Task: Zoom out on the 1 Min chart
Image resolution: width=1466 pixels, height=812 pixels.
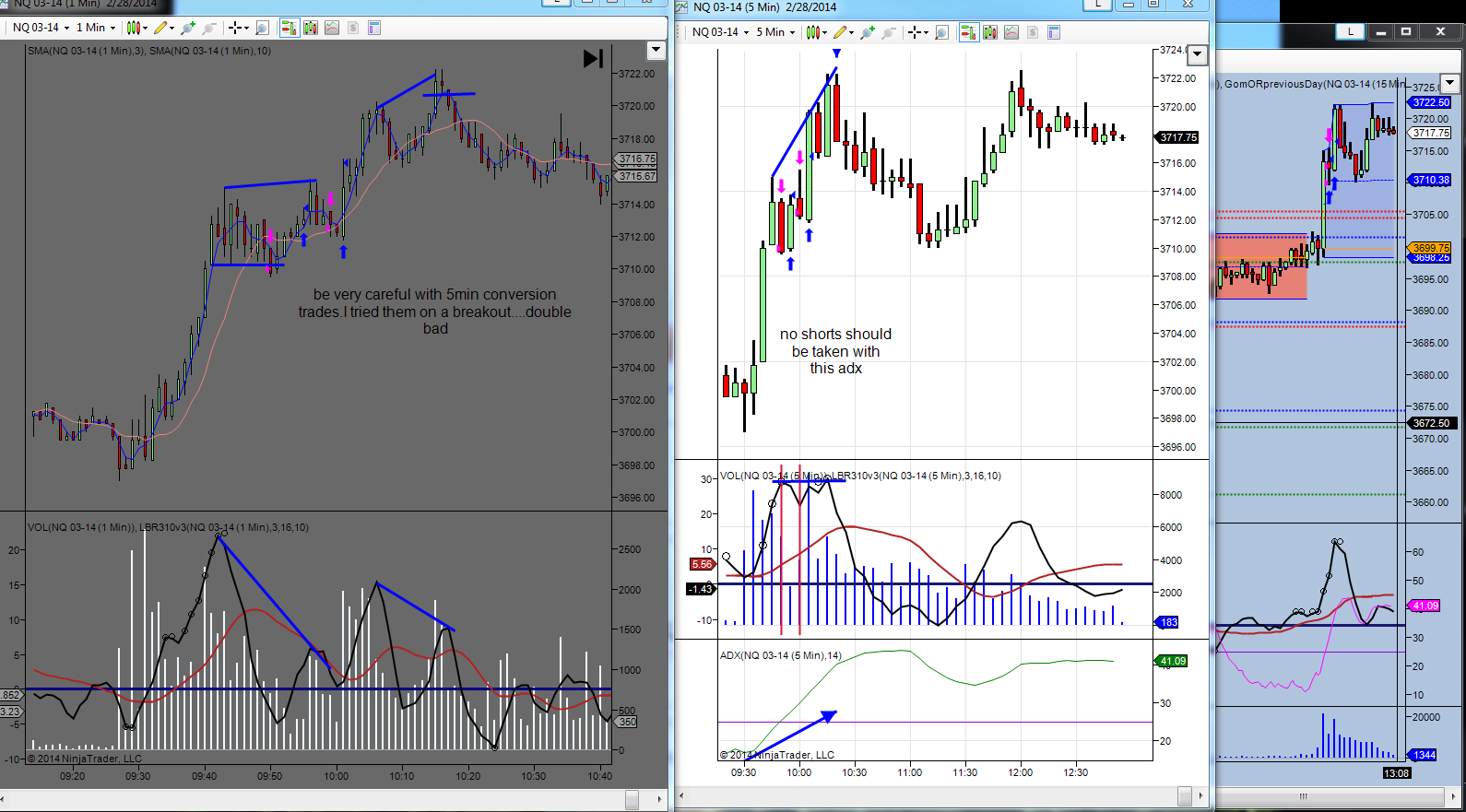Action: 209,28
